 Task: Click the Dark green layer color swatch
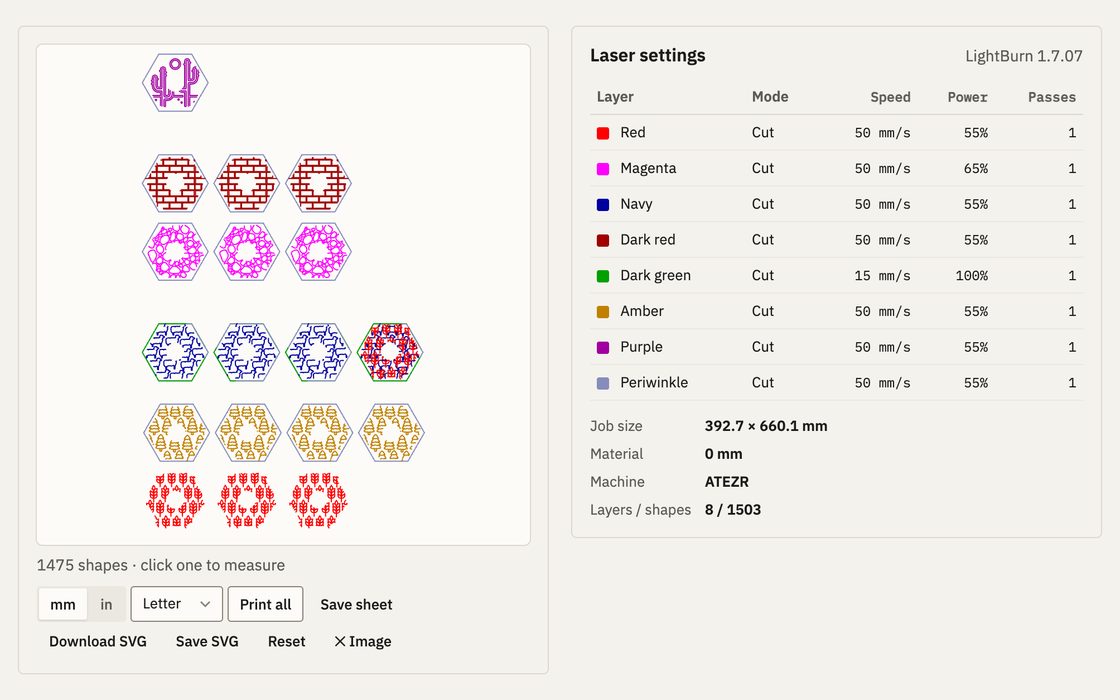pyautogui.click(x=603, y=276)
